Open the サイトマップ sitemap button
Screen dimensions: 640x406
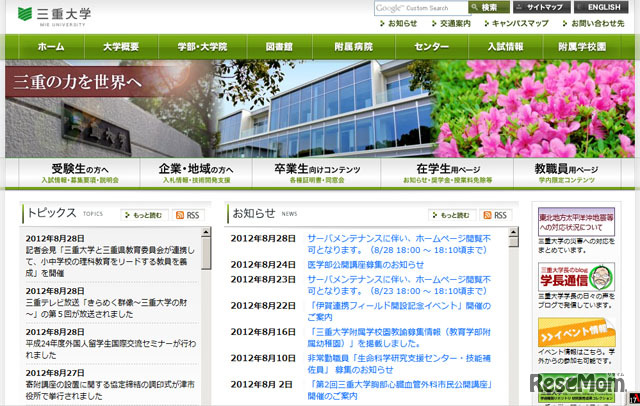click(x=541, y=7)
